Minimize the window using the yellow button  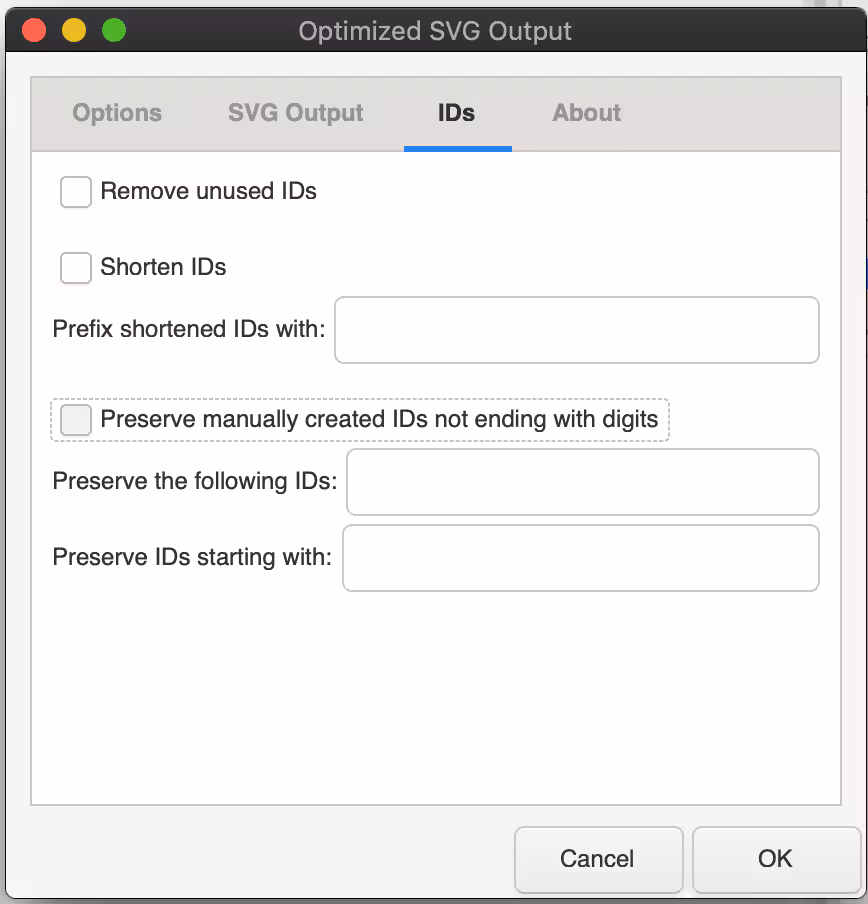74,30
